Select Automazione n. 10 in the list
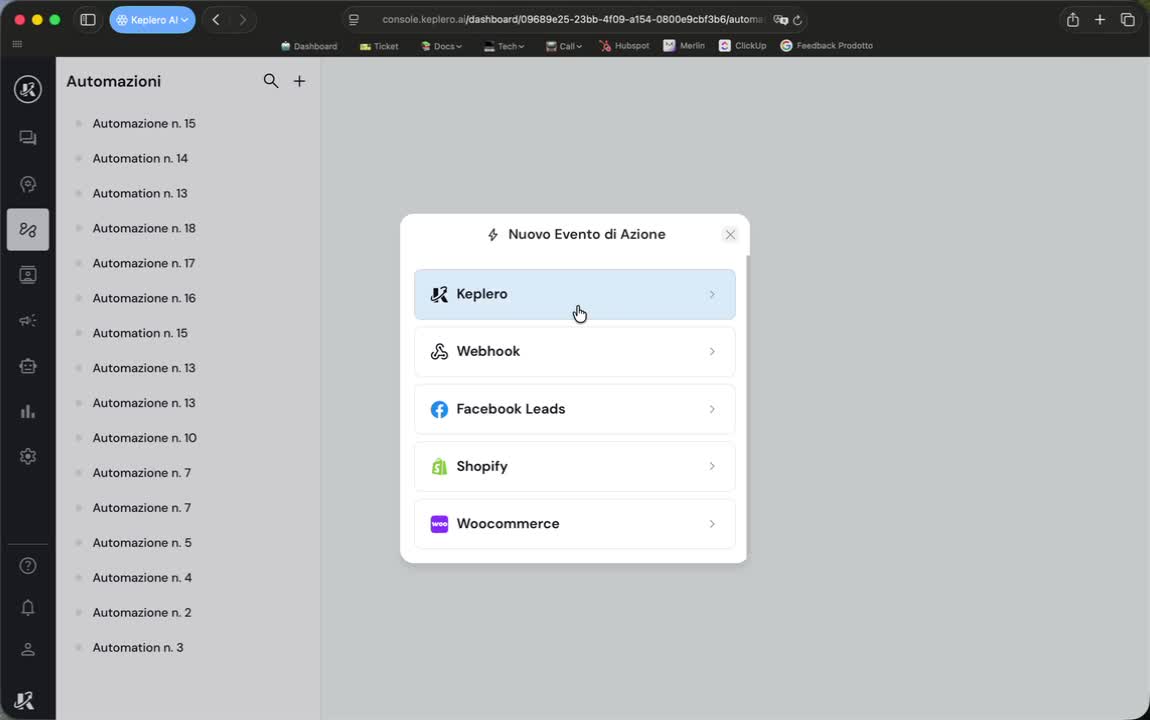 point(144,438)
